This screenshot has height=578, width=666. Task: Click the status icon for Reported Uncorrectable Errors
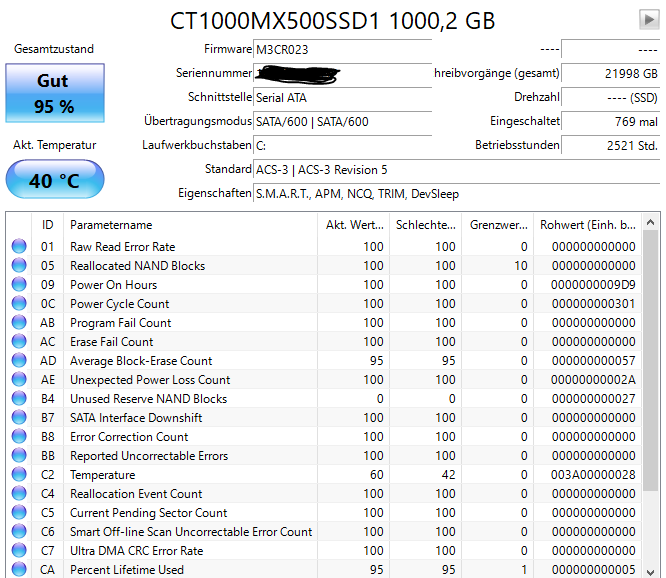click(19, 455)
